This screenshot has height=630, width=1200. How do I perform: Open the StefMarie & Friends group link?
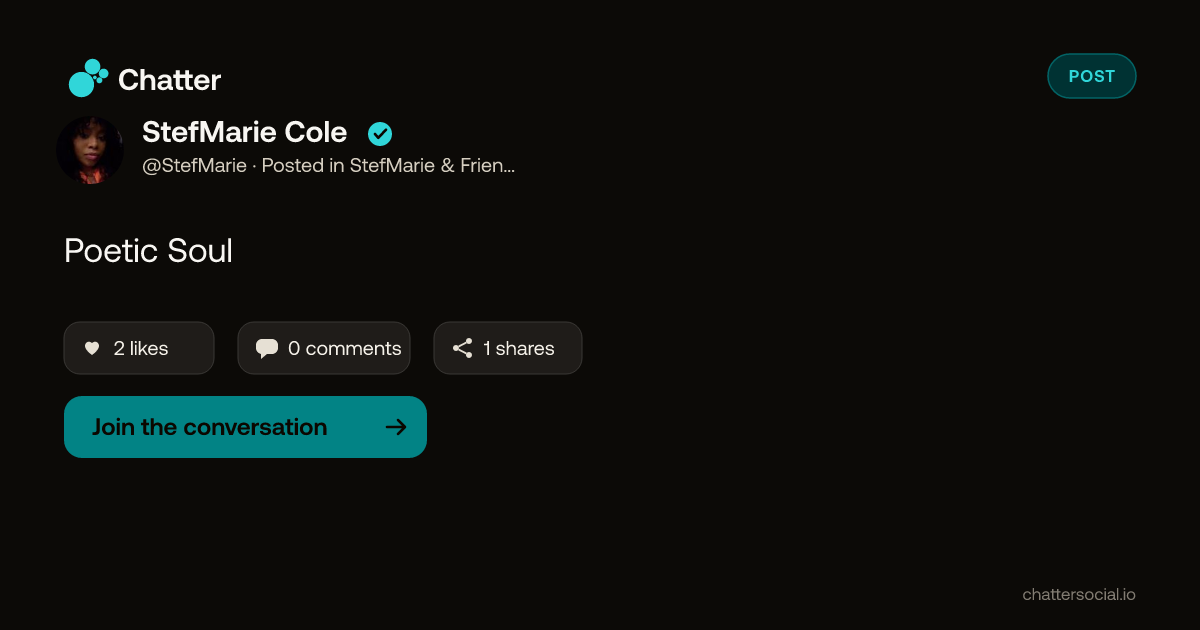[x=432, y=166]
